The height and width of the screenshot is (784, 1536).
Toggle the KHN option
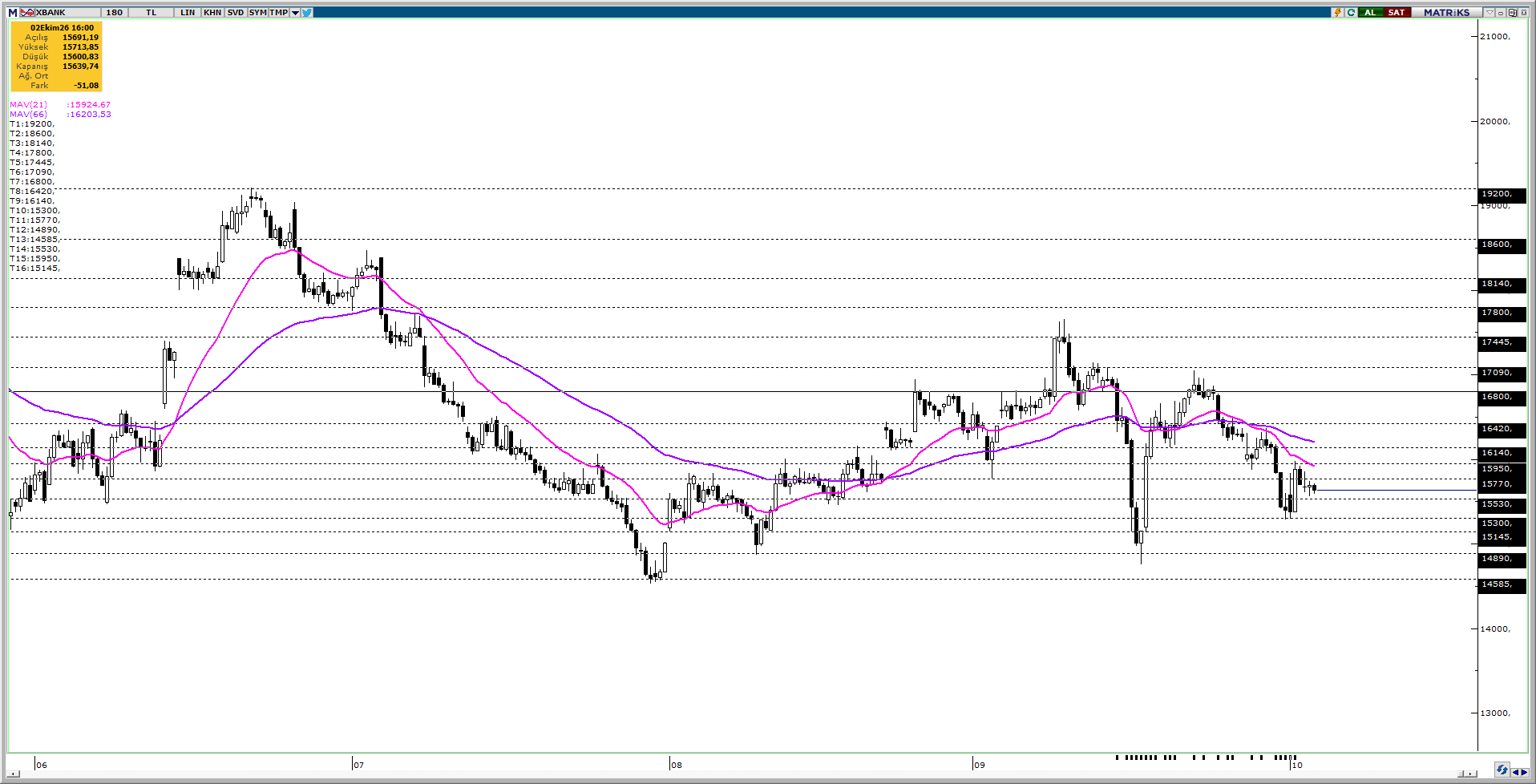212,12
